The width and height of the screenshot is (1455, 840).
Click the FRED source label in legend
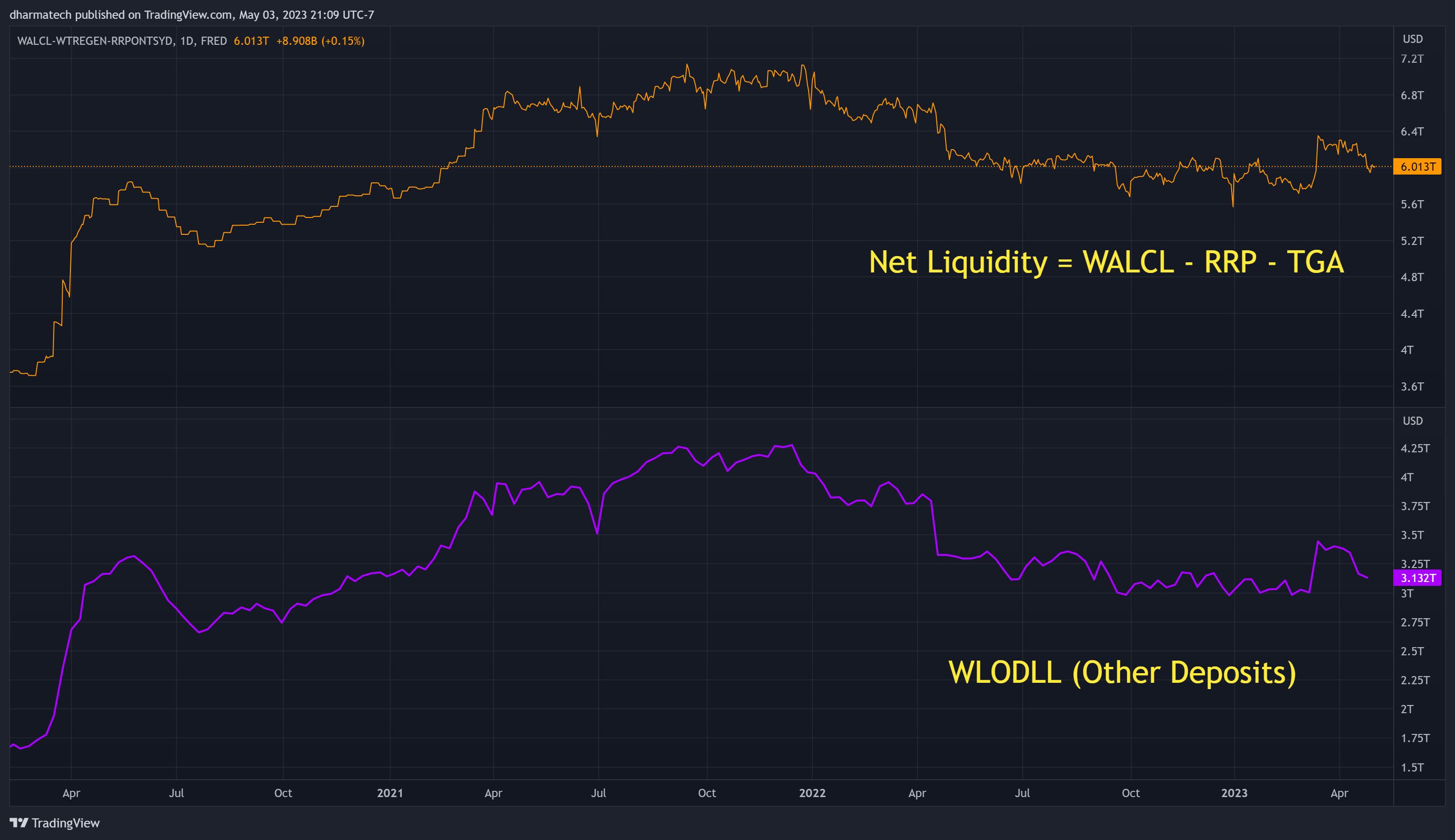214,41
